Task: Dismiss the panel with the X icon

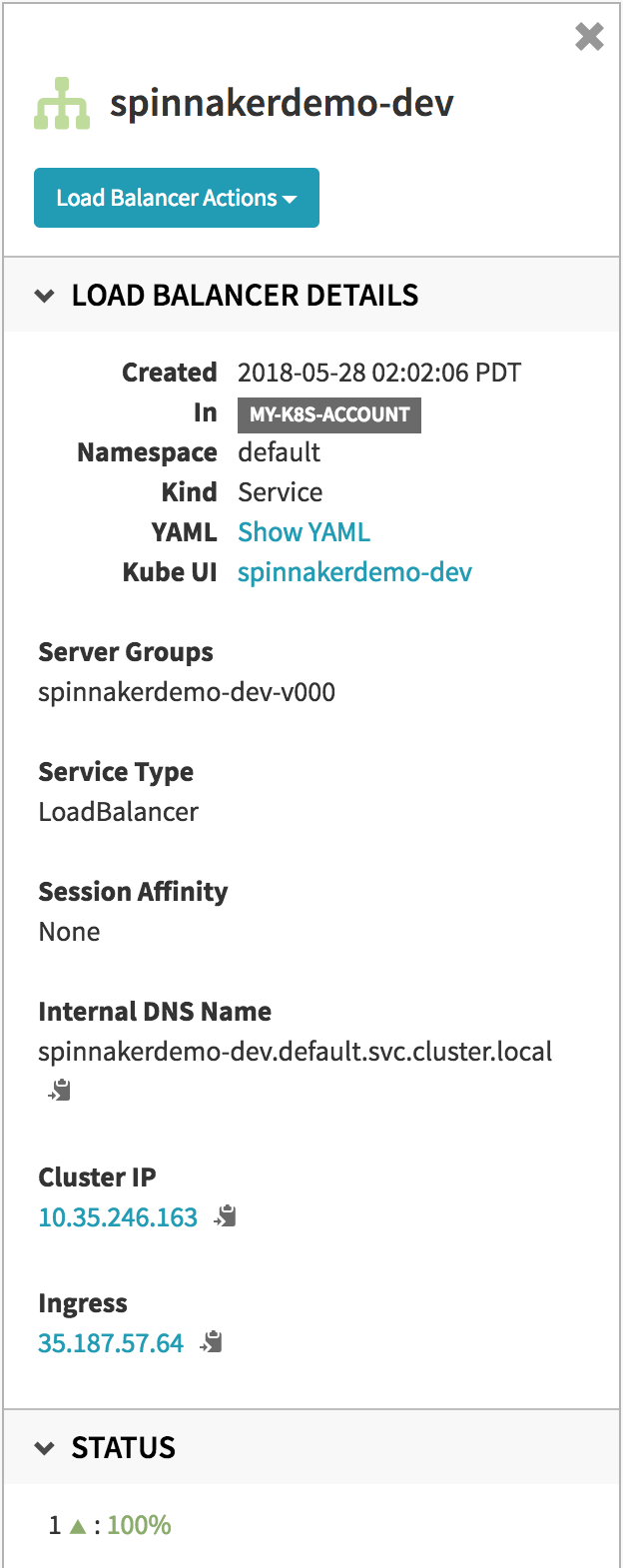Action: click(x=588, y=37)
